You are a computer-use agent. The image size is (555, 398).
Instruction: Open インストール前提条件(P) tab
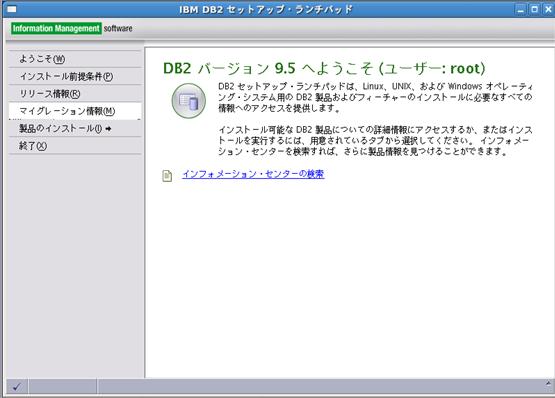pos(75,76)
